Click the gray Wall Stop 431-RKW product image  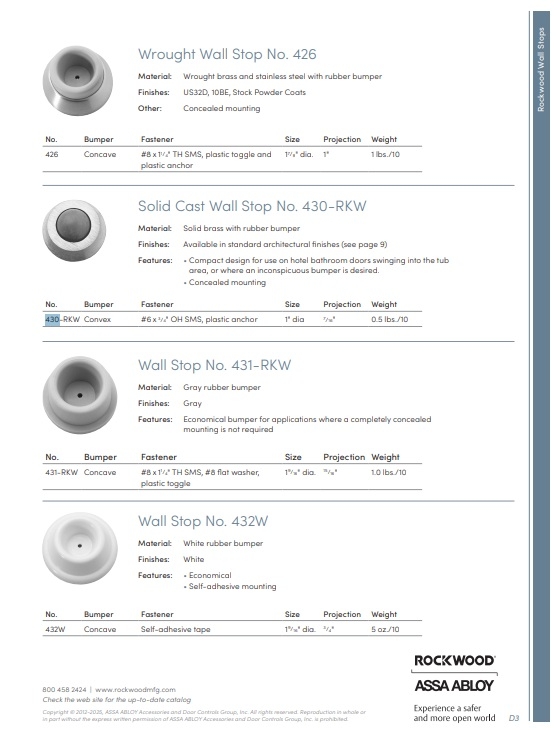80,394
